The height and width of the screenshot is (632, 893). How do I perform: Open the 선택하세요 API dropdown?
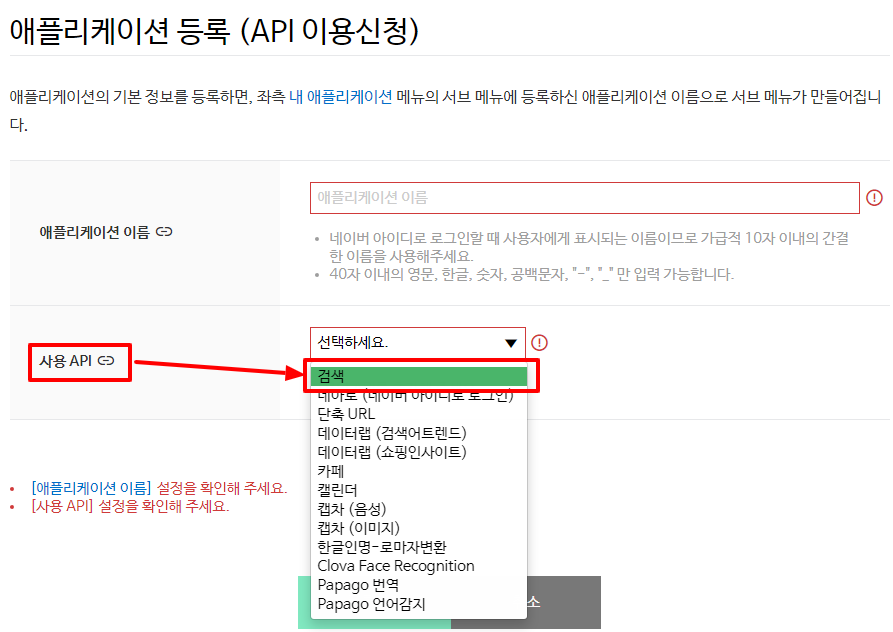417,343
